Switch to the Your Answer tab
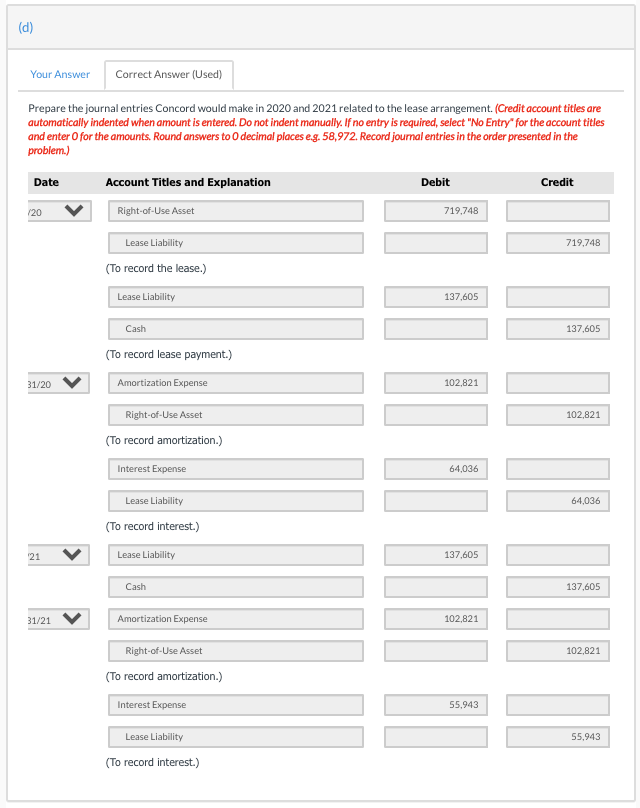Image resolution: width=640 pixels, height=808 pixels. [60, 74]
